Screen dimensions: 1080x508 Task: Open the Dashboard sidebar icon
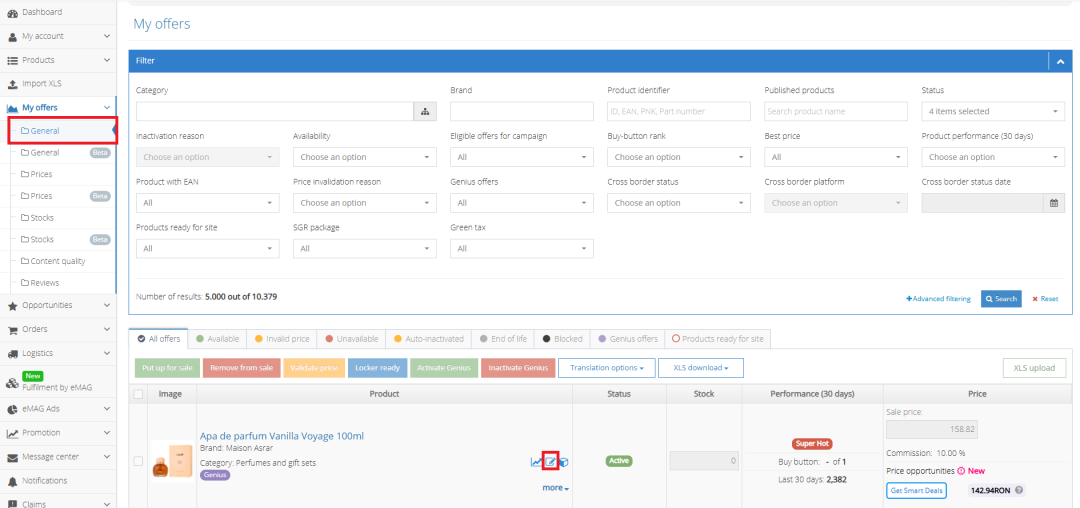[x=12, y=13]
